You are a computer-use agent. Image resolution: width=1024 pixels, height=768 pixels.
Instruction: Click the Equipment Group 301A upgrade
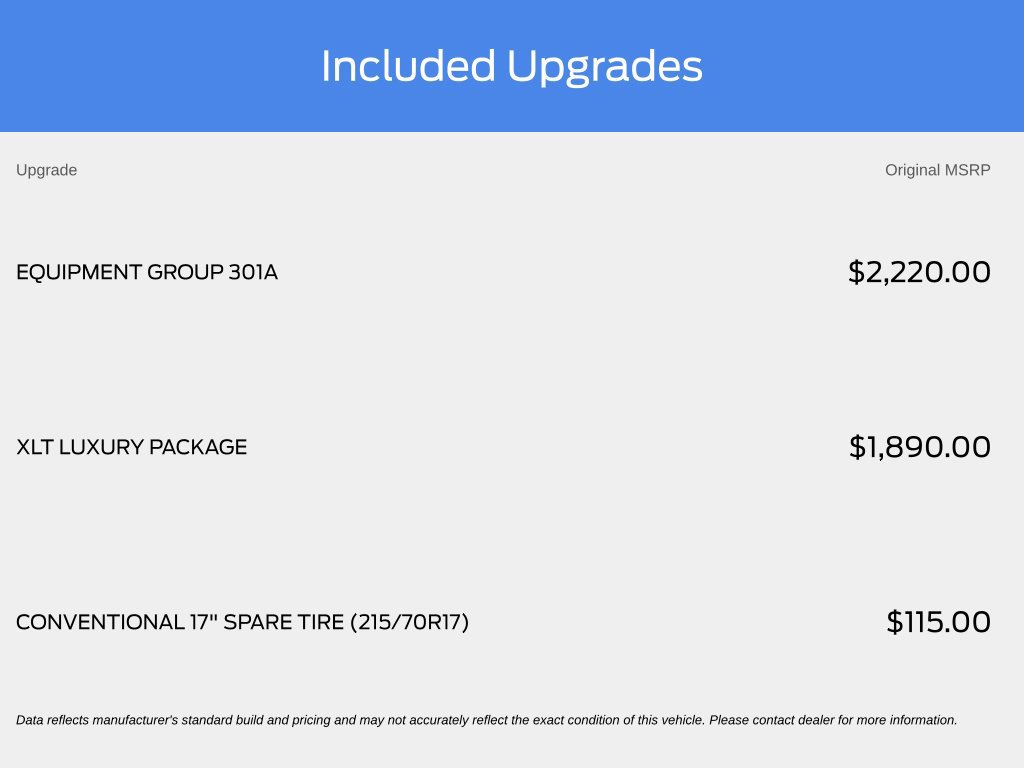(x=147, y=272)
